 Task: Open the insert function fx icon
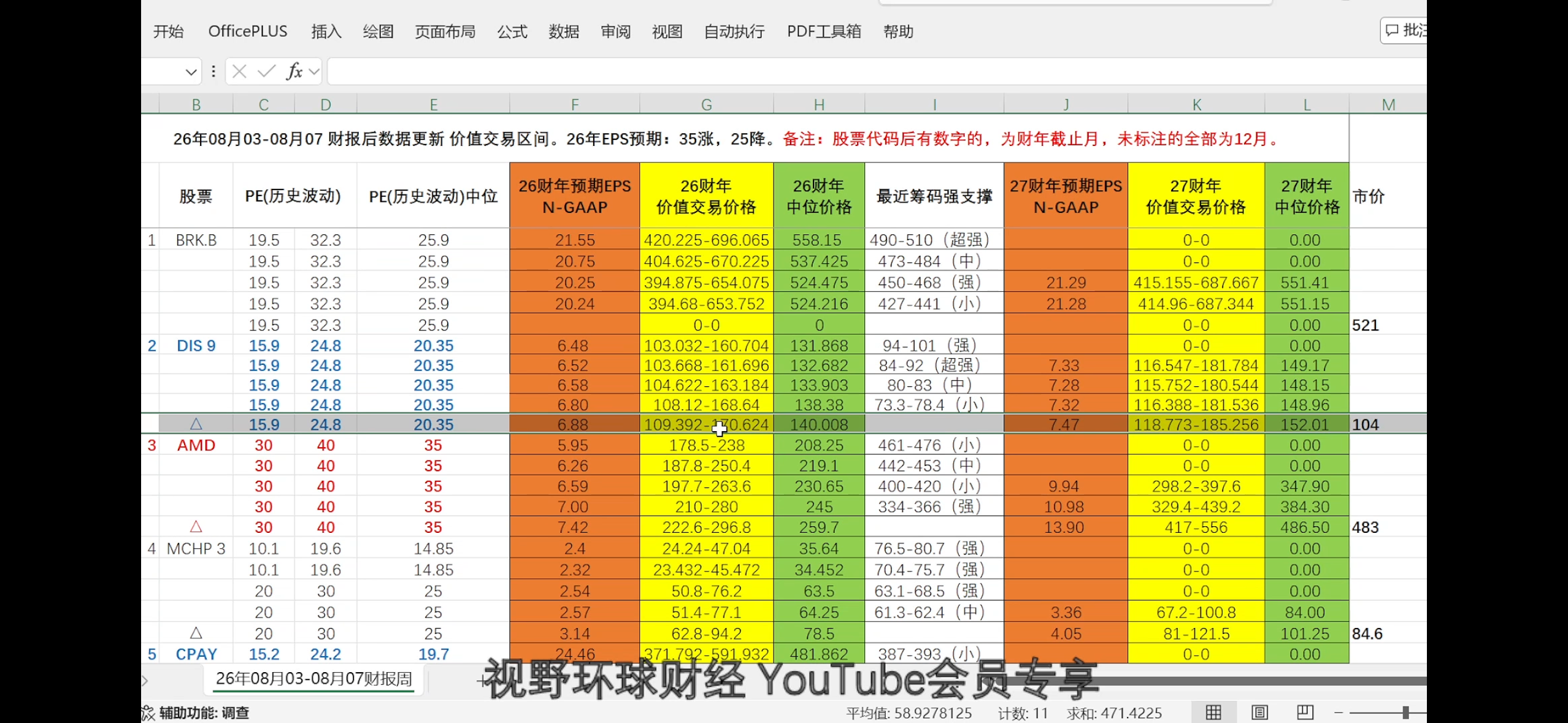point(294,72)
